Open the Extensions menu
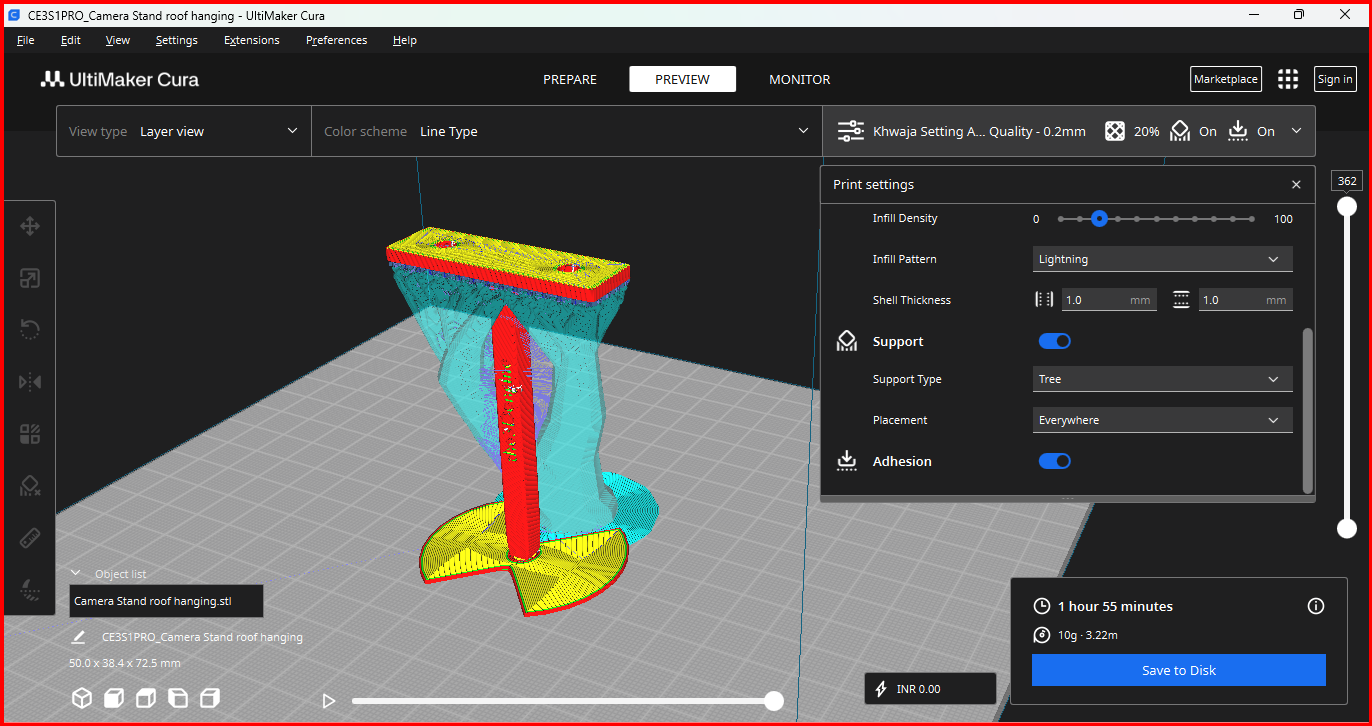The image size is (1372, 726). click(252, 40)
